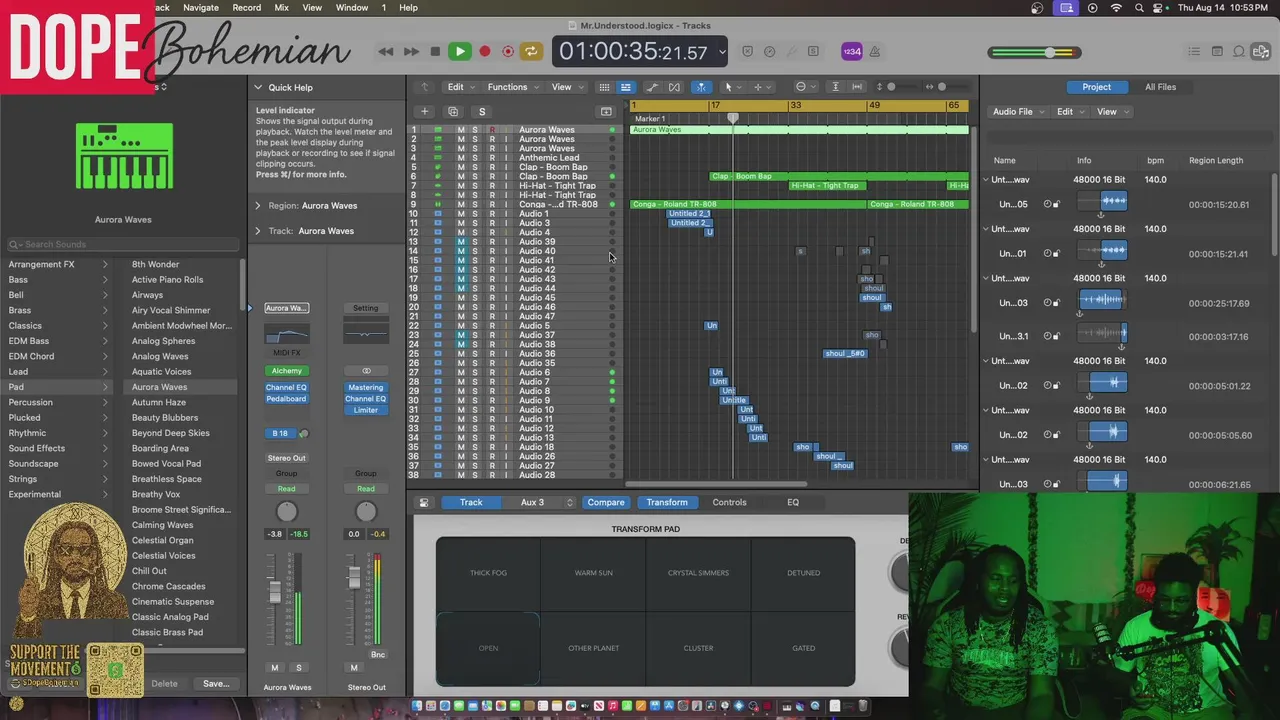This screenshot has height=720, width=1280.
Task: Click the Add Track plus button
Action: click(x=424, y=112)
